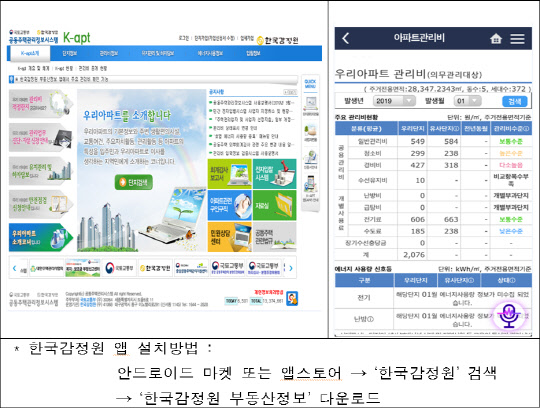Click the 한국감정원 logo in K-apt header
The height and width of the screenshot is (408, 540).
(x=278, y=40)
